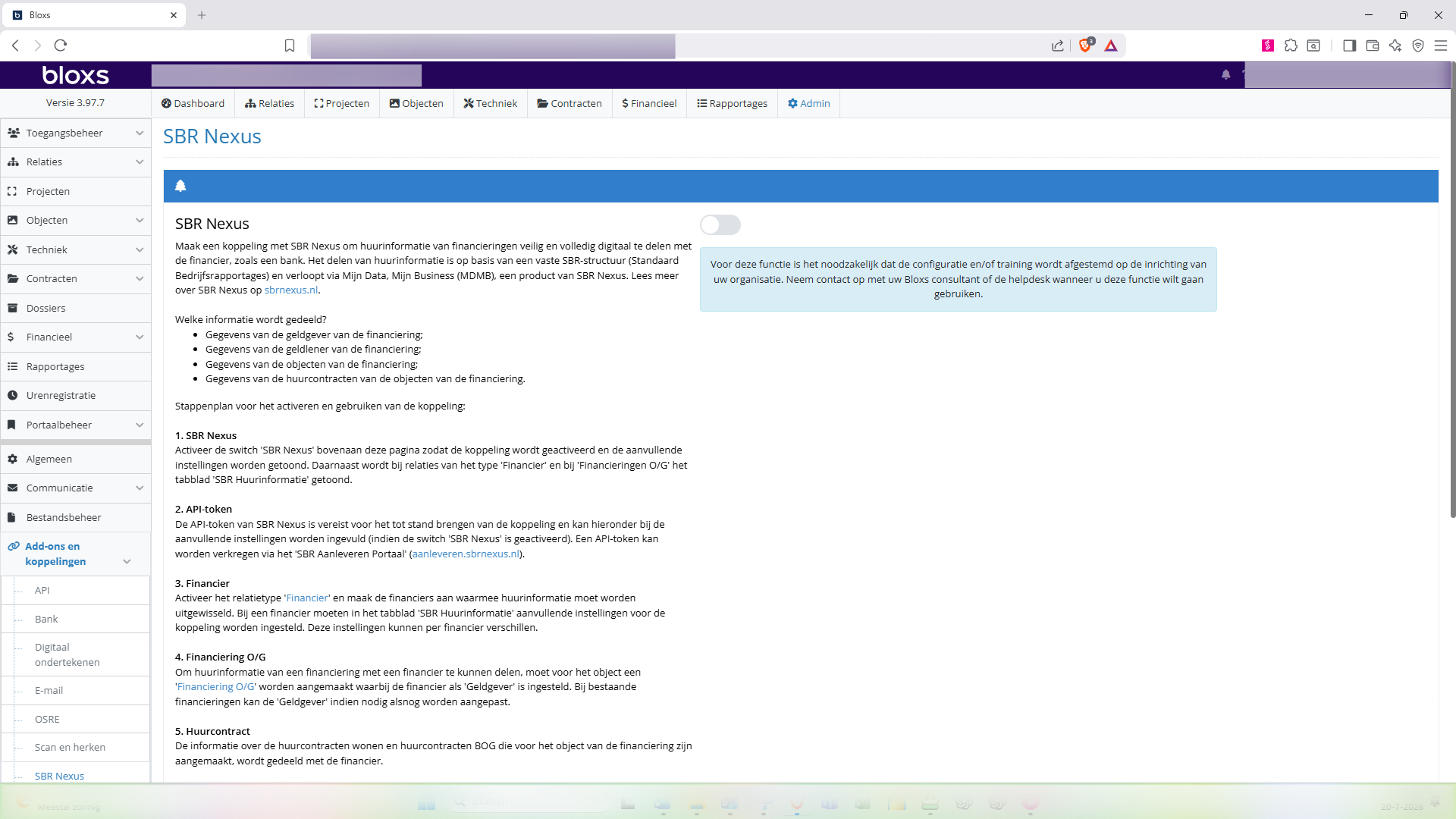Image resolution: width=1456 pixels, height=819 pixels.
Task: Click the Communicatie envelope icon in sidebar
Action: tap(12, 488)
